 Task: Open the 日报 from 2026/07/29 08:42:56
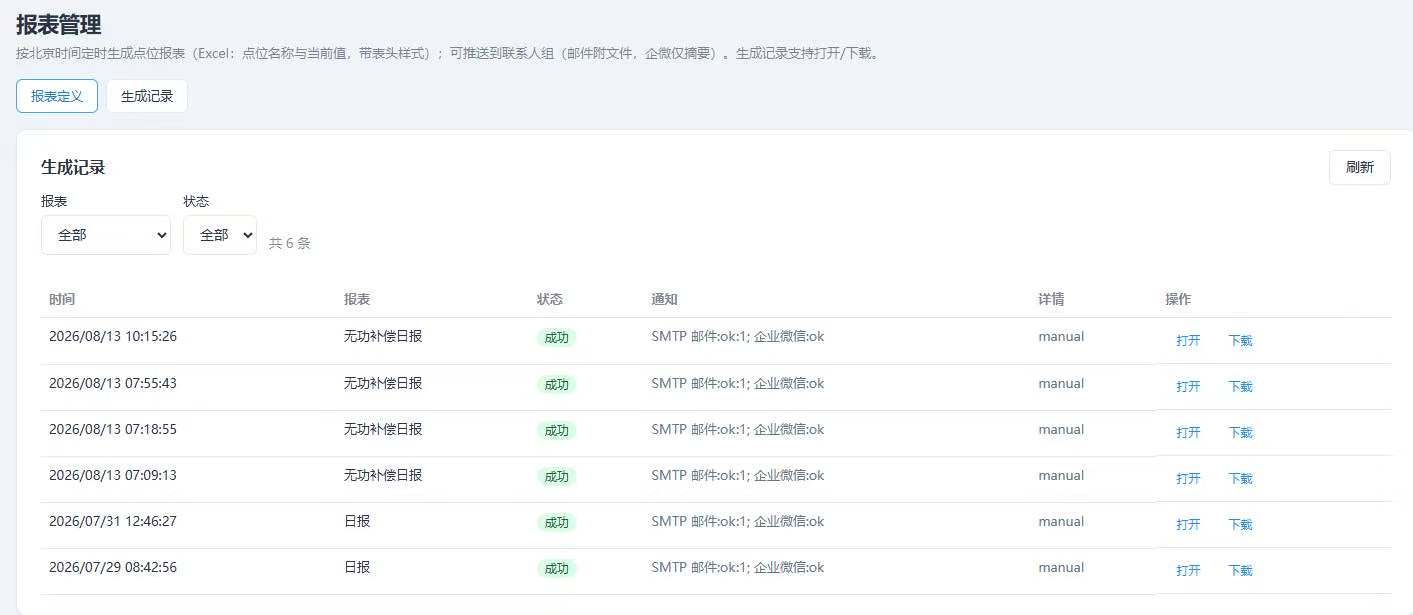click(1188, 570)
